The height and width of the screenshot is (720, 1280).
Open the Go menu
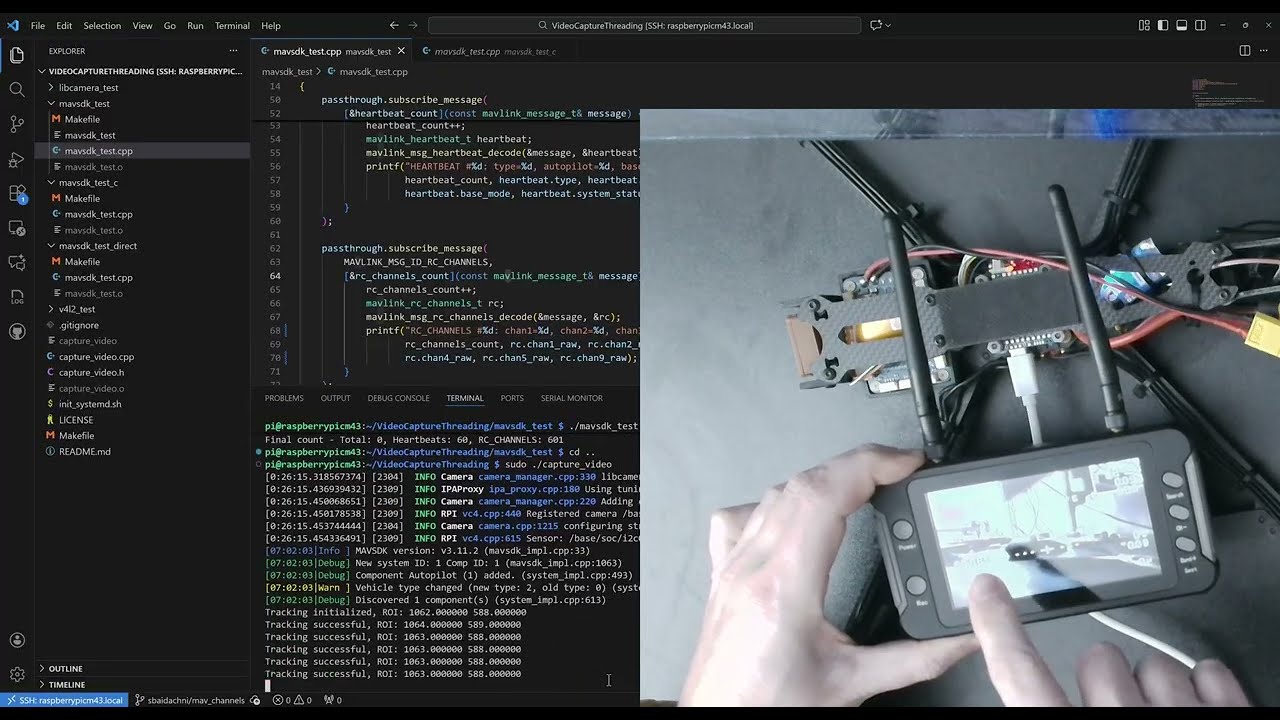coord(170,25)
